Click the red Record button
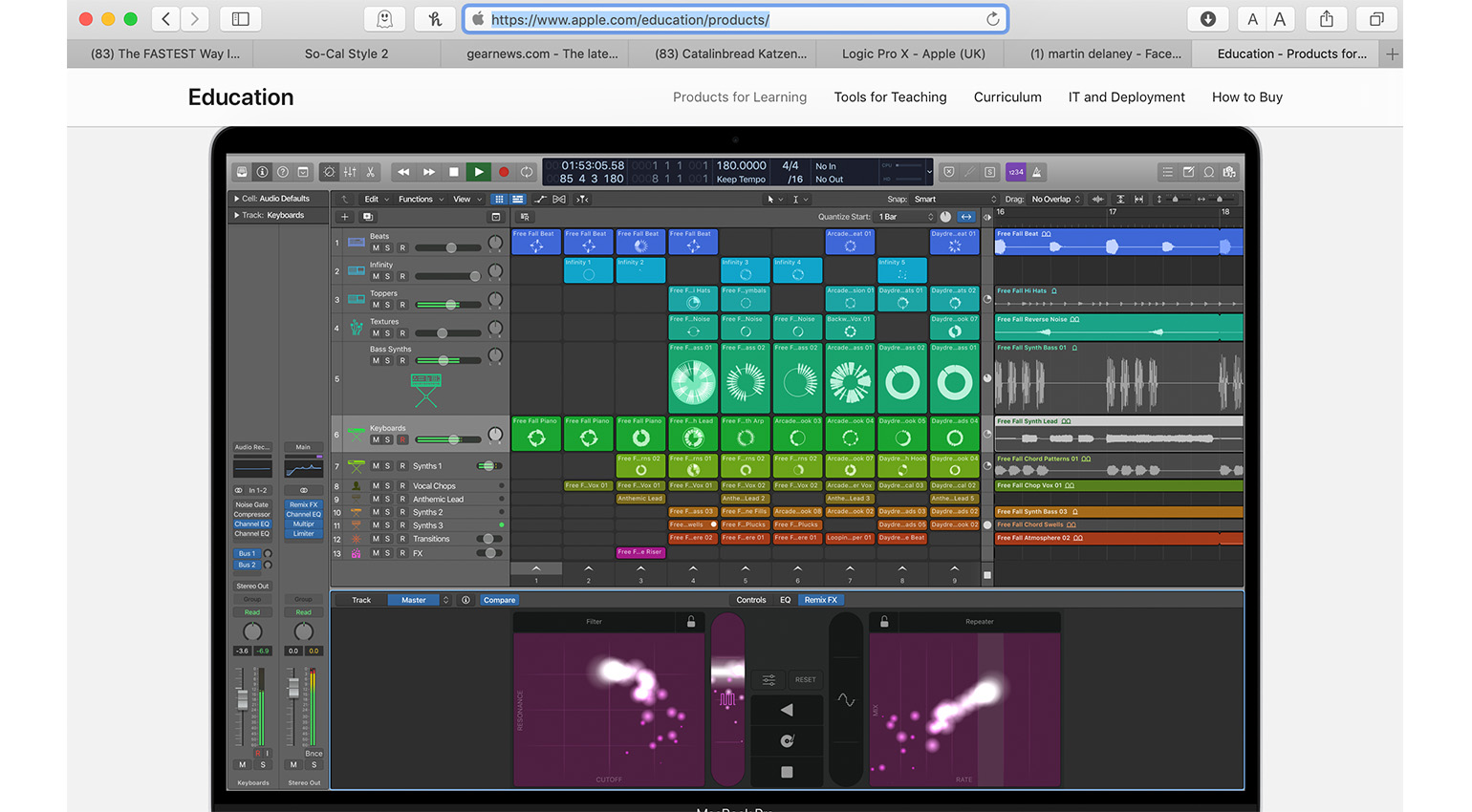 [x=504, y=172]
